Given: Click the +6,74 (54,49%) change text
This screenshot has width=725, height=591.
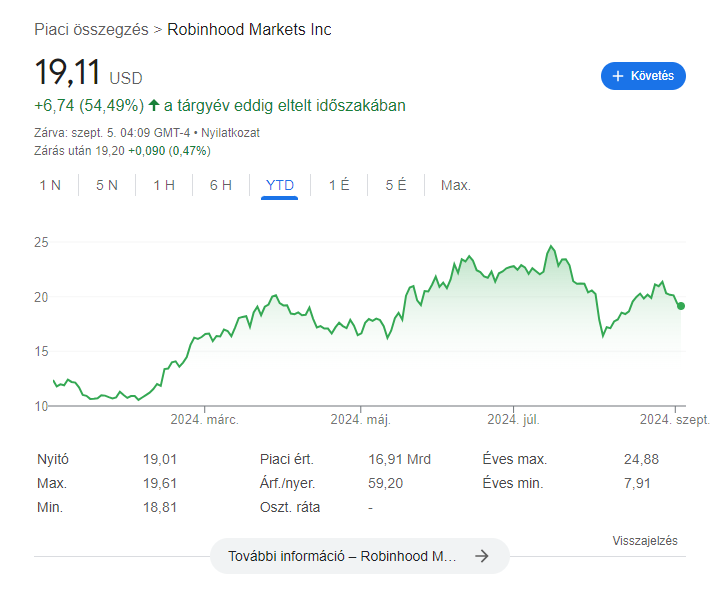Looking at the screenshot, I should 89,106.
